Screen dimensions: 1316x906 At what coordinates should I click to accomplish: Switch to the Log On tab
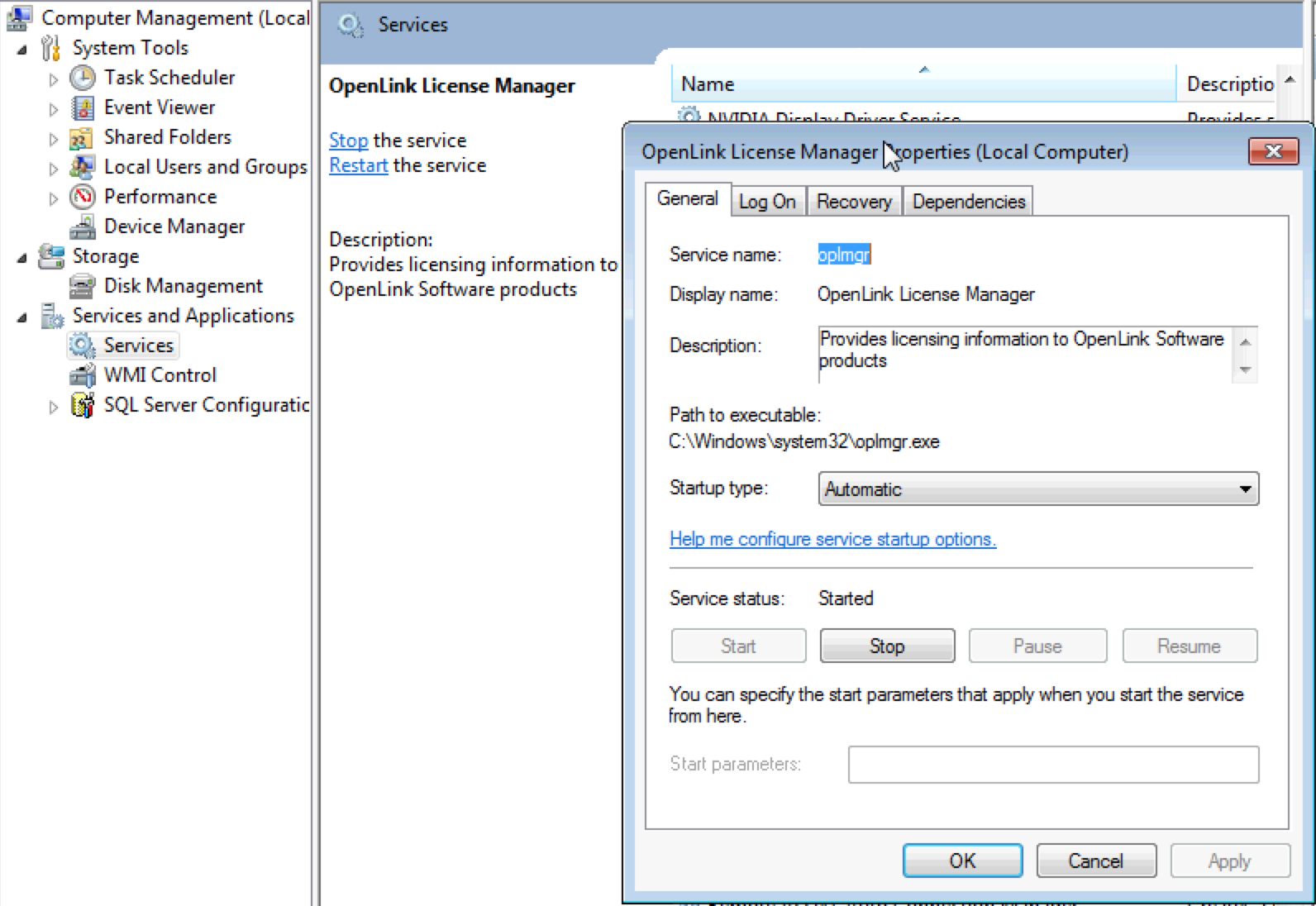(x=767, y=202)
